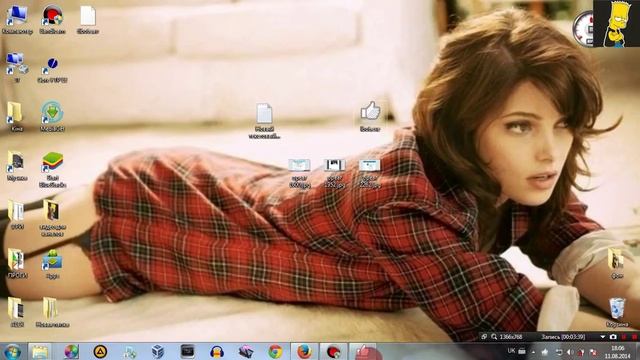
Task: Switch to the Firefox window in the taskbar
Action: point(304,351)
